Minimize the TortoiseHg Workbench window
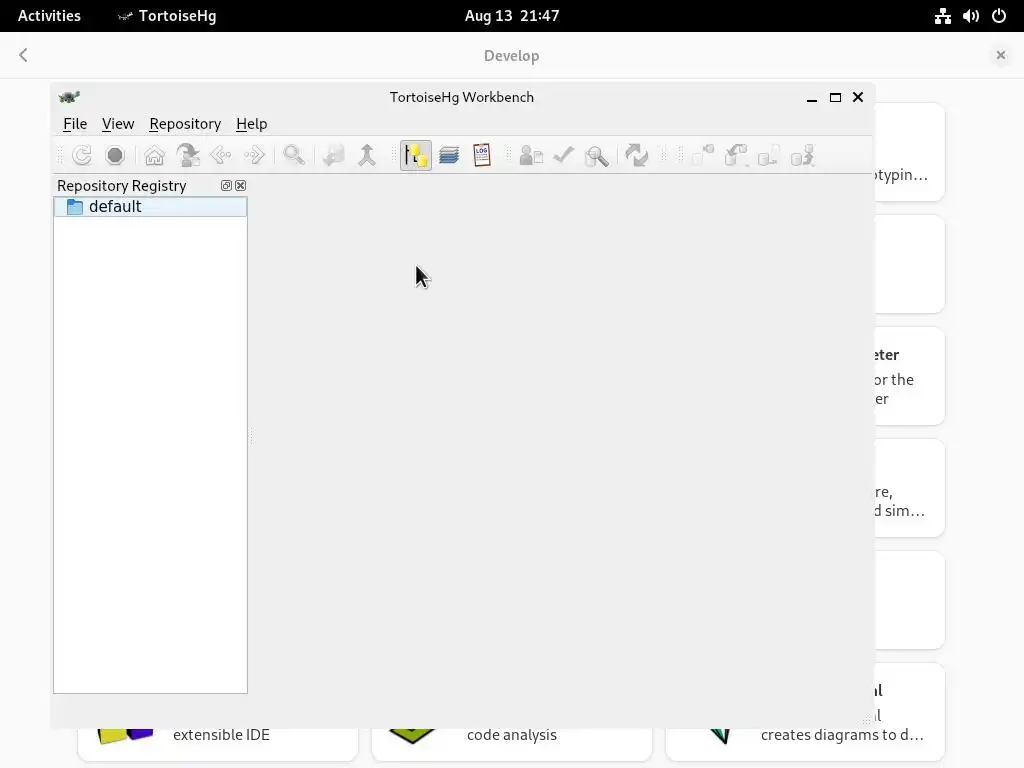The width and height of the screenshot is (1024, 768). point(812,97)
